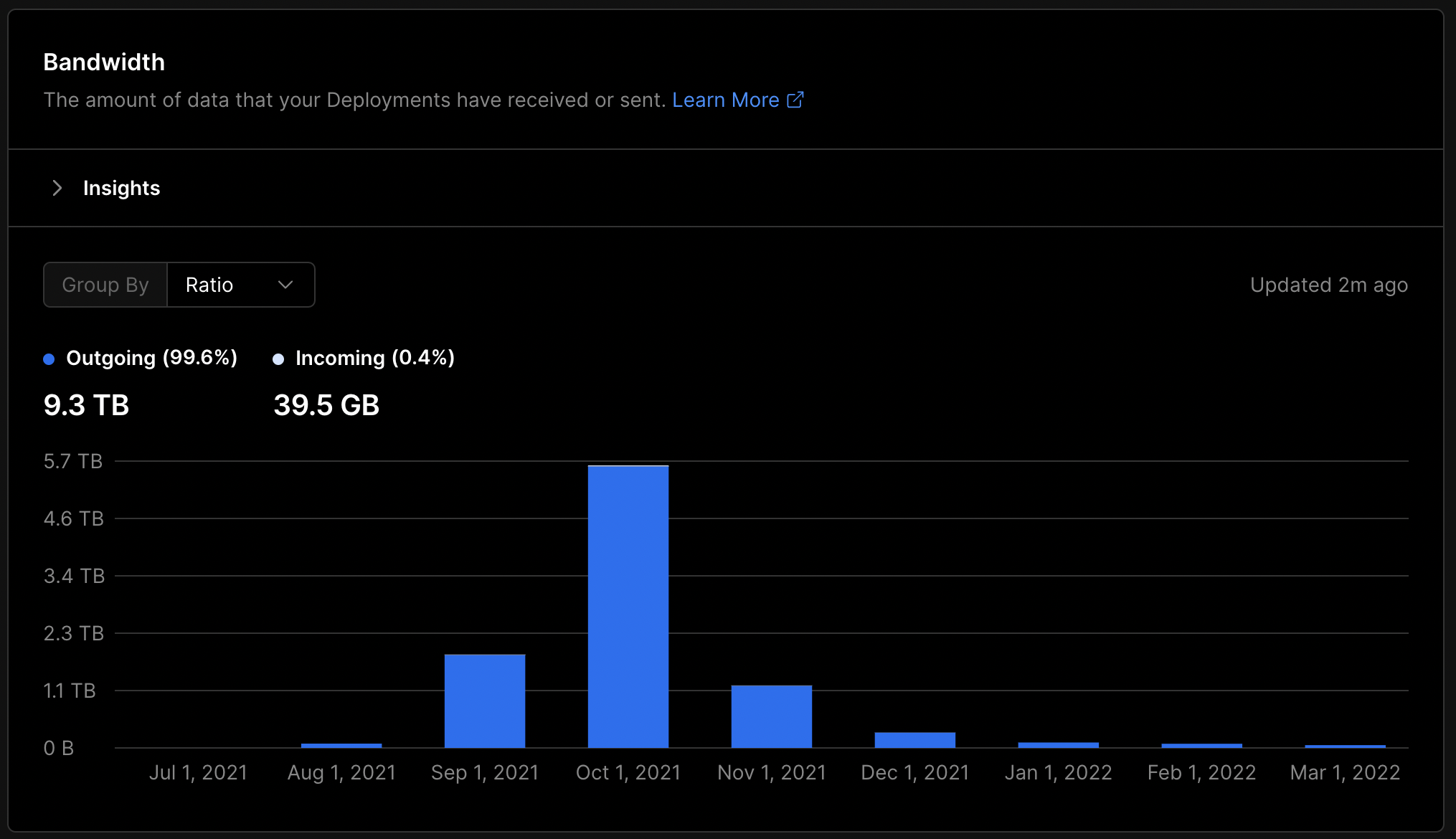
Task: Click the Feb 1, 2022 bar
Action: [x=1202, y=745]
